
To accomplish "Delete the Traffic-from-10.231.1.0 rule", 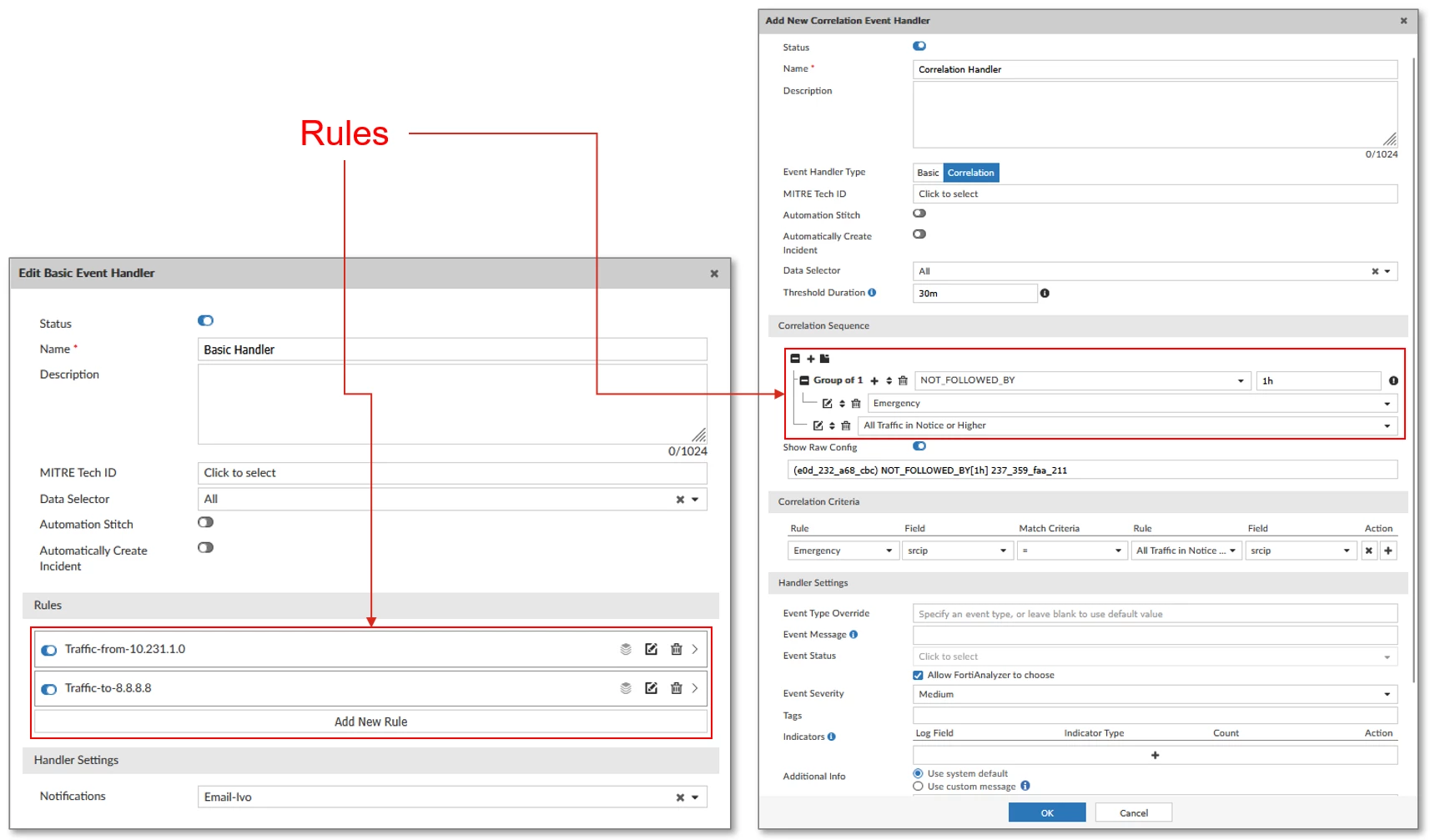I will [x=677, y=649].
